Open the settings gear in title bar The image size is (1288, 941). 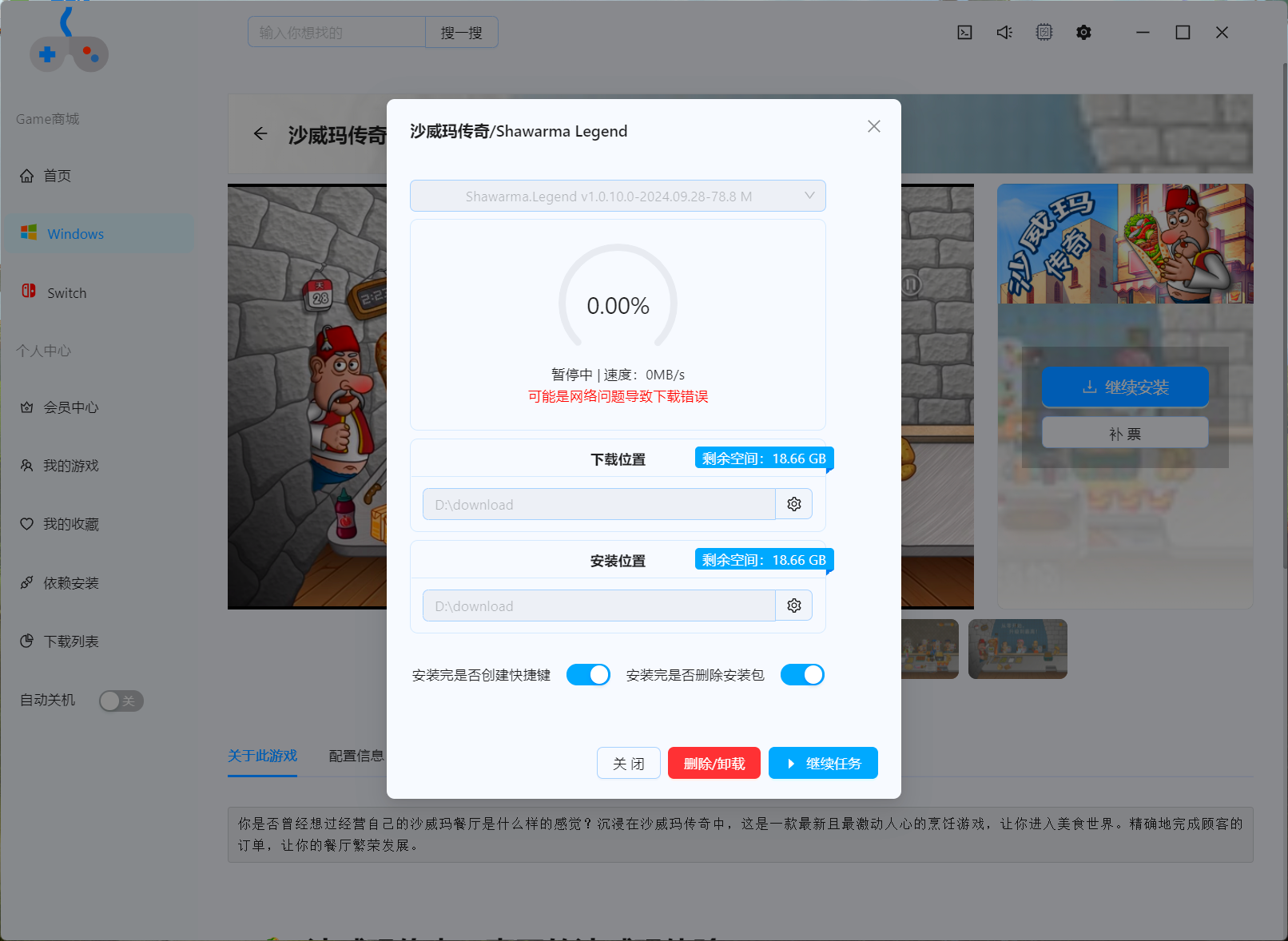1083,32
